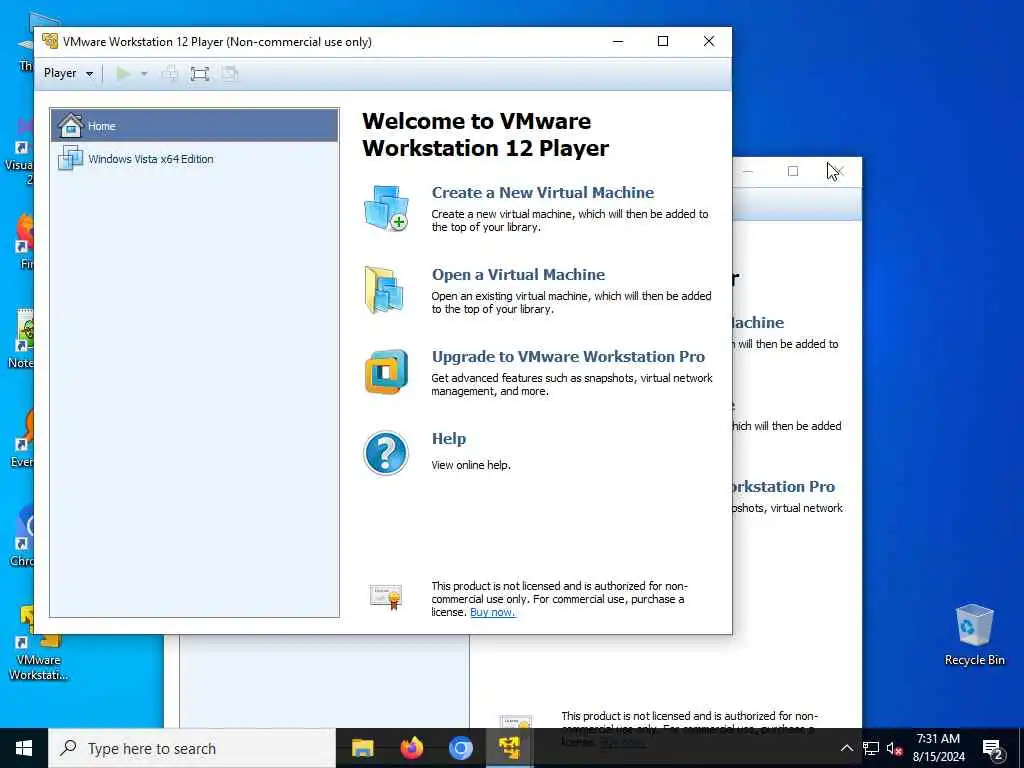Click "View online help." text
1024x768 pixels.
coord(471,465)
